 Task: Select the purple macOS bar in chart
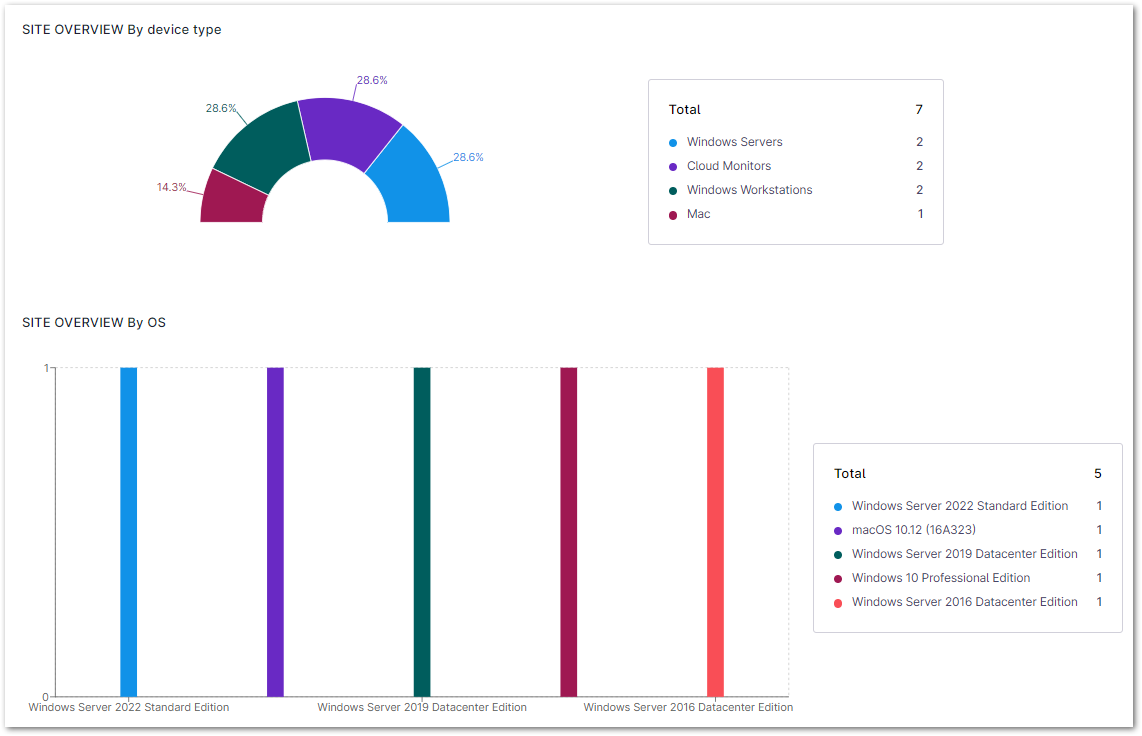pos(275,530)
